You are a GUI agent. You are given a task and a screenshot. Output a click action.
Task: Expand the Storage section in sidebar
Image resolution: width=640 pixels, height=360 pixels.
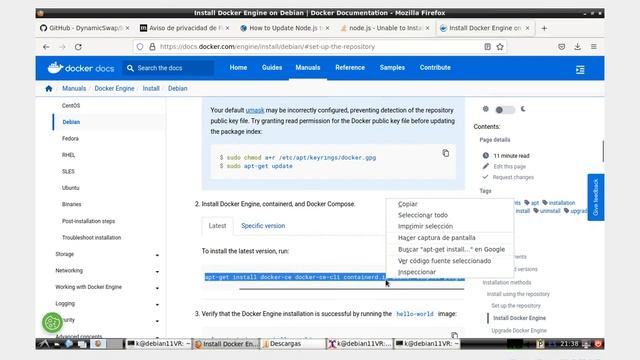[x=157, y=255]
